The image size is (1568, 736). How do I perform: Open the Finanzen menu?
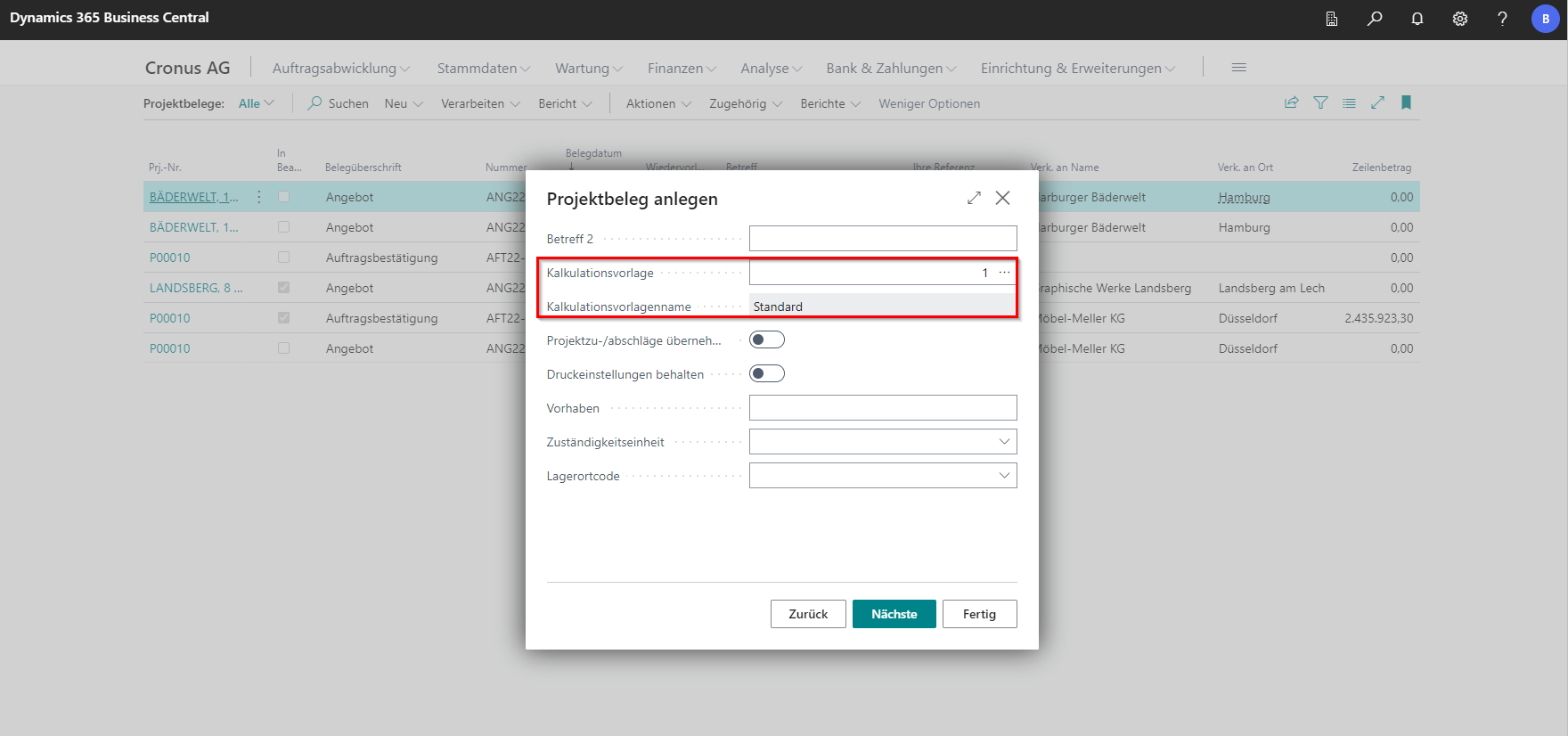pyautogui.click(x=682, y=69)
